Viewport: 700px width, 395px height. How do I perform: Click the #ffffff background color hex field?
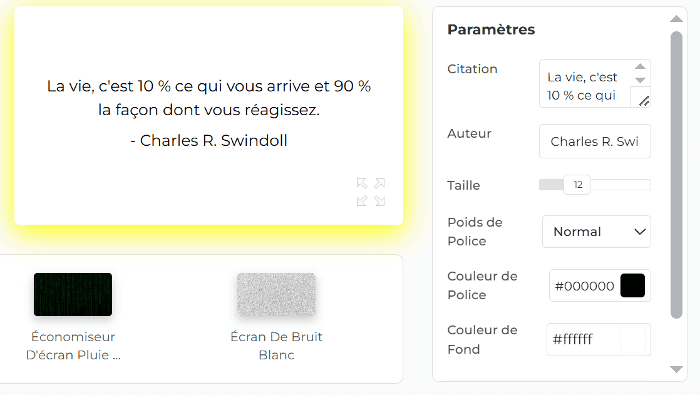(x=583, y=340)
